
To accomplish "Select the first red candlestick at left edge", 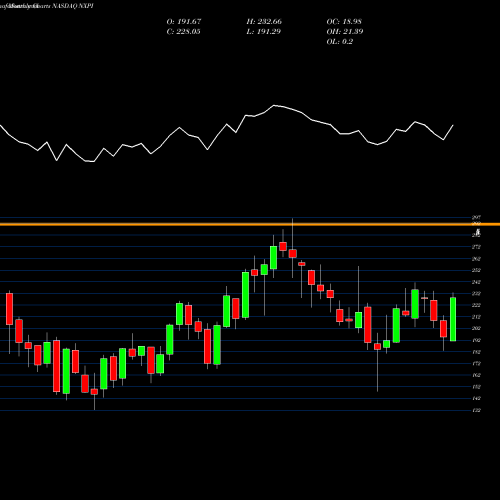I will tap(9, 309).
